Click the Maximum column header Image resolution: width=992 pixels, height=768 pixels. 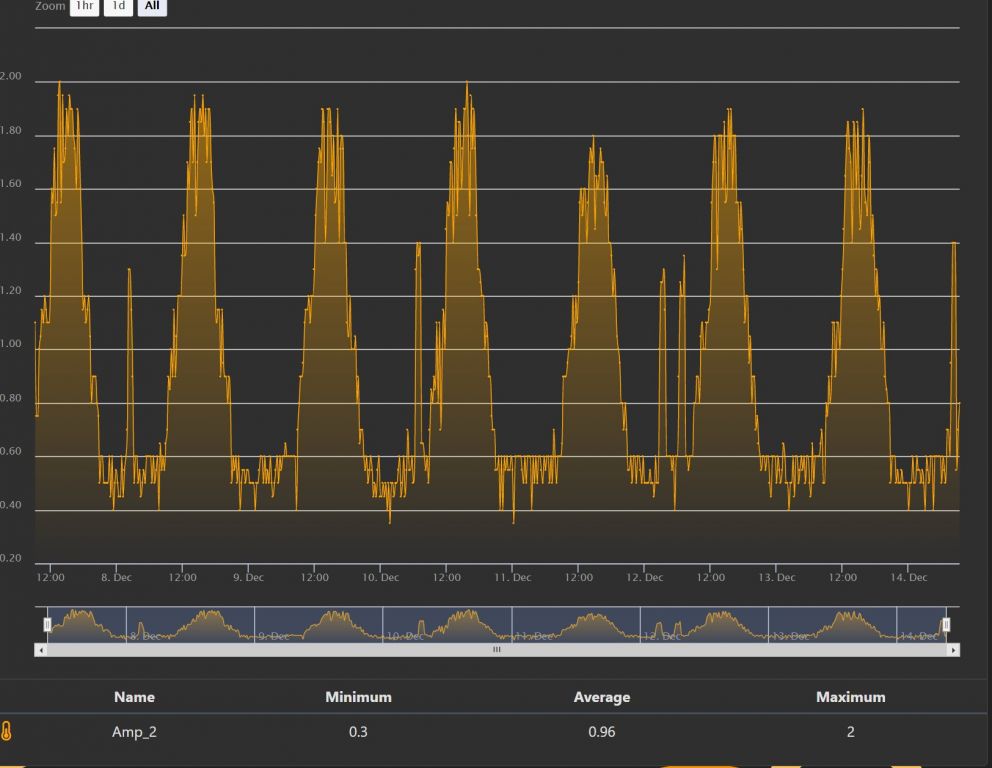(850, 697)
